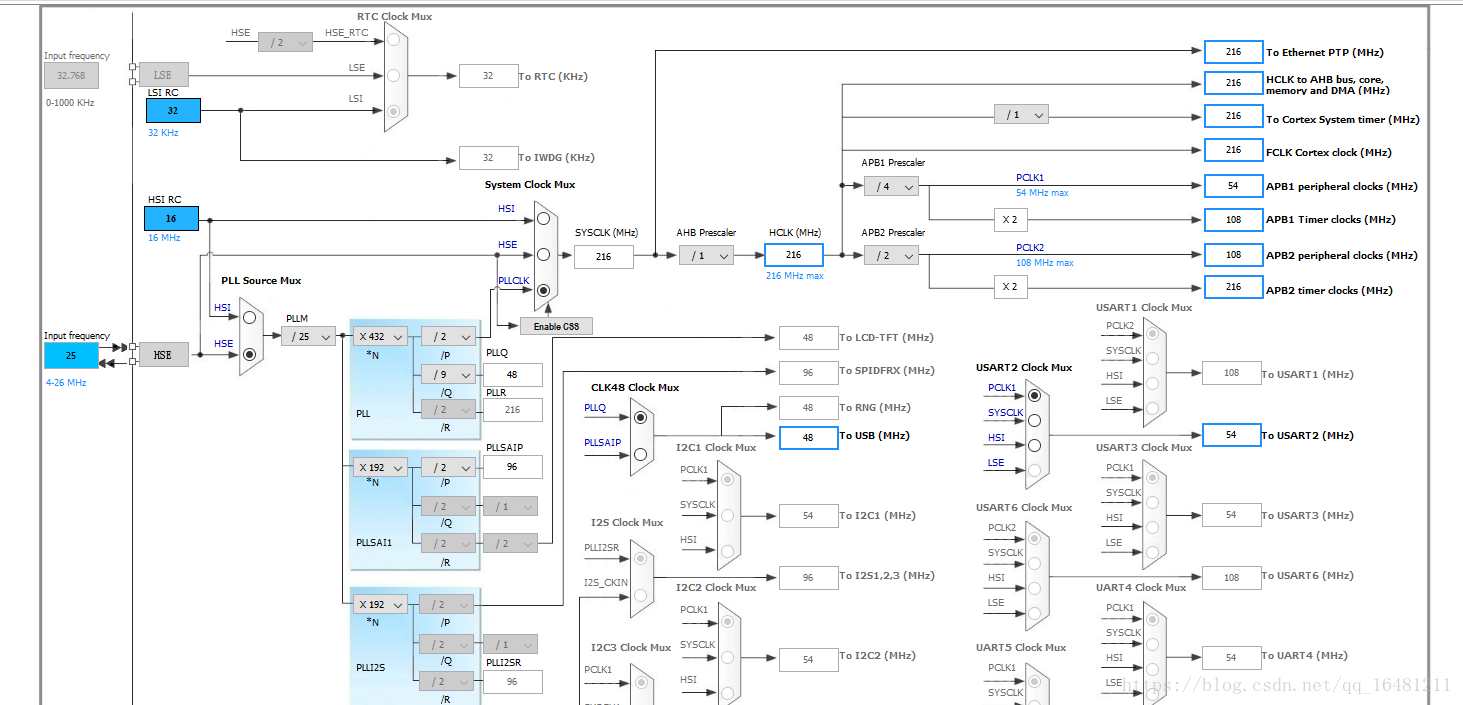Select HSE_RTC in RTC Clock Mux
This screenshot has width=1463, height=705.
pyautogui.click(x=394, y=41)
